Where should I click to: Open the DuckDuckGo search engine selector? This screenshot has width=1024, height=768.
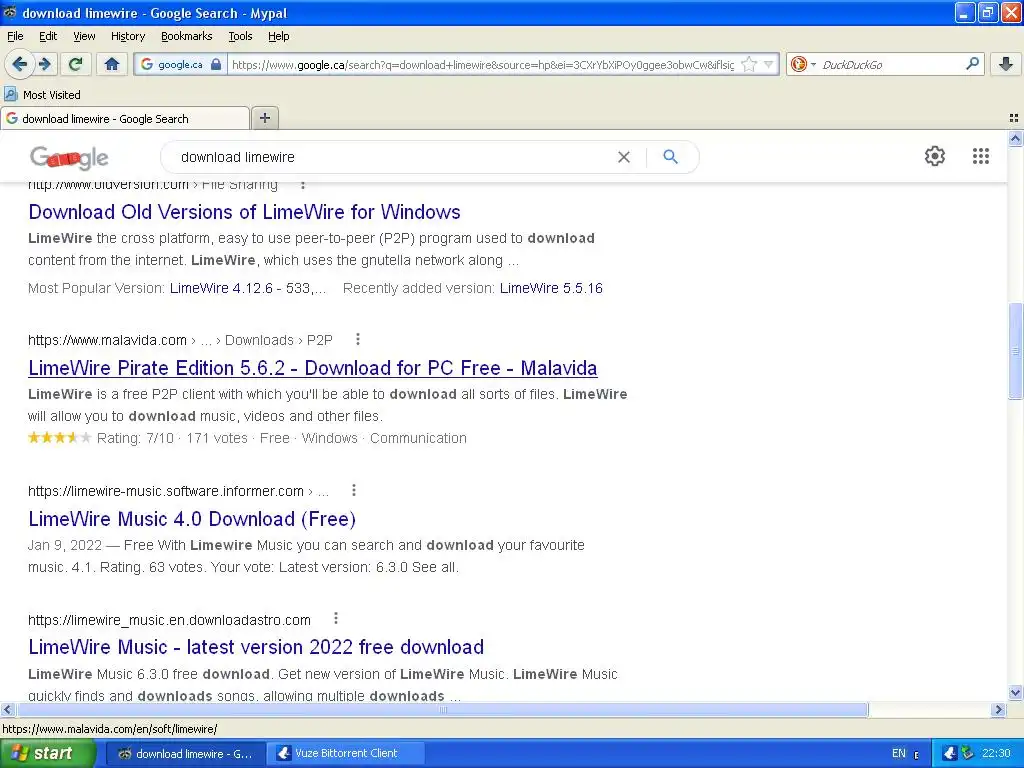click(x=803, y=64)
